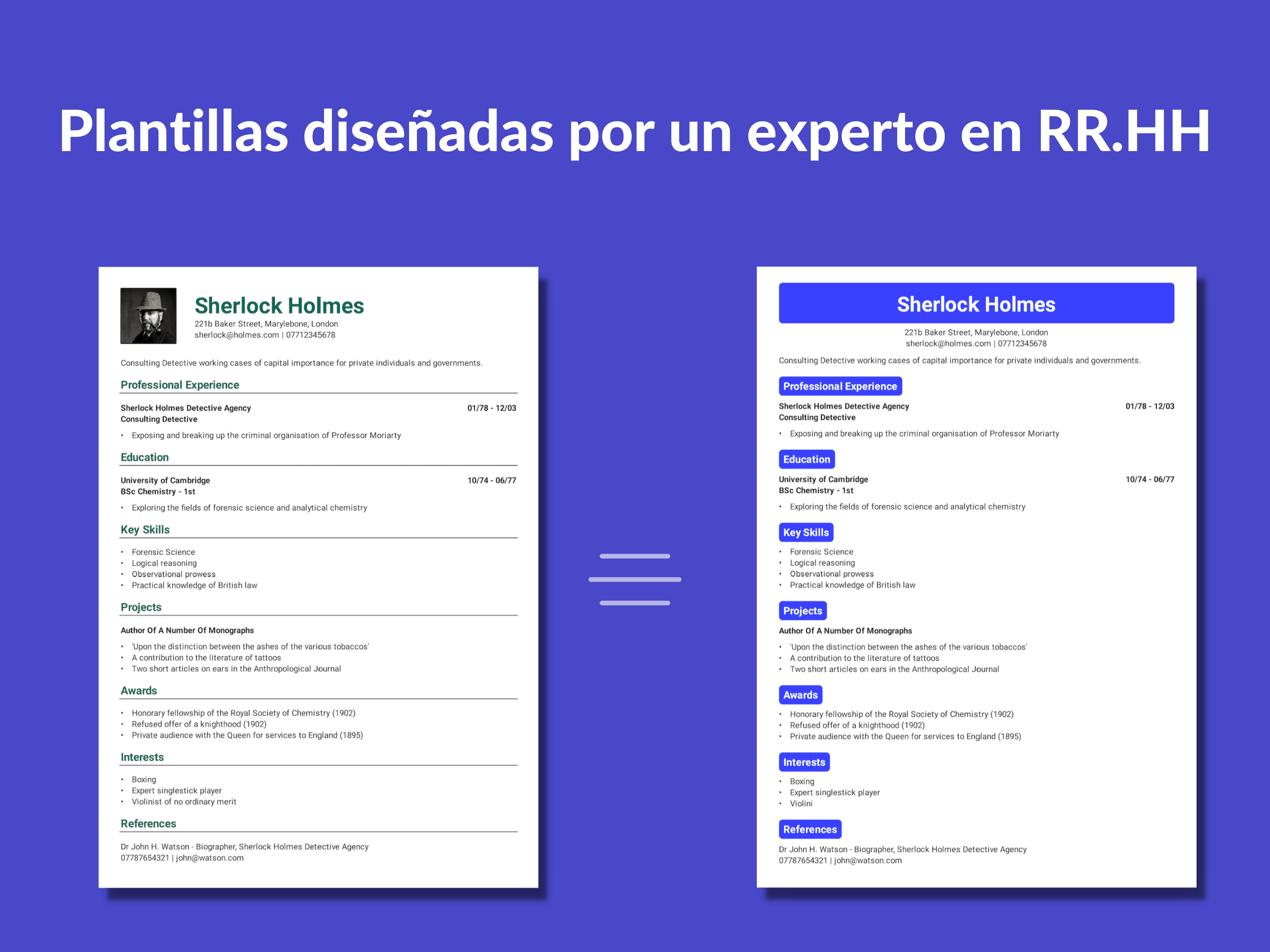1270x952 pixels.
Task: Click the three-line icon between resumes
Action: click(635, 579)
